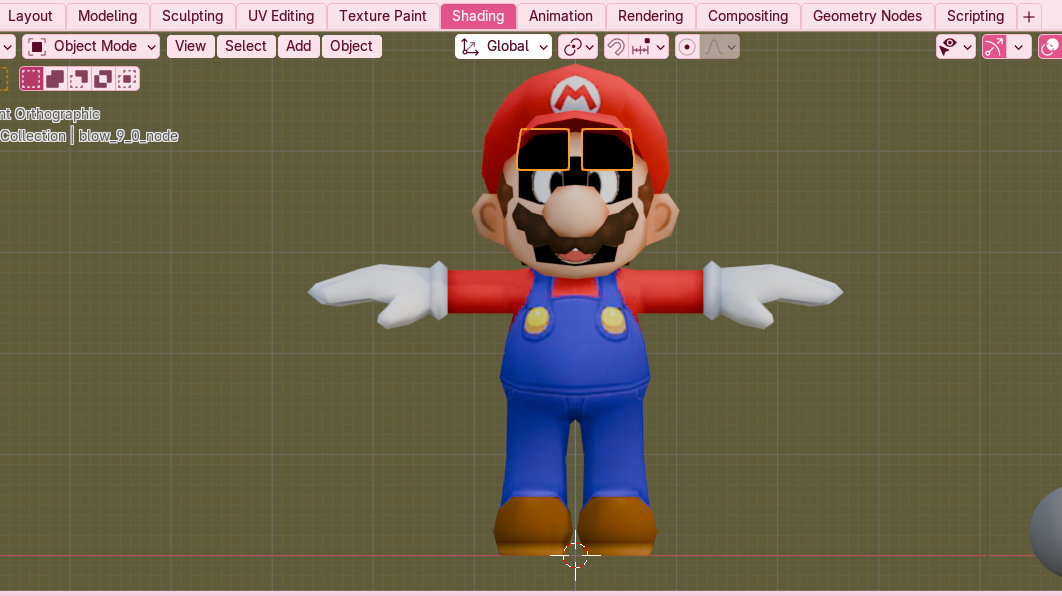The width and height of the screenshot is (1062, 596).
Task: Open the Add menu
Action: point(299,46)
